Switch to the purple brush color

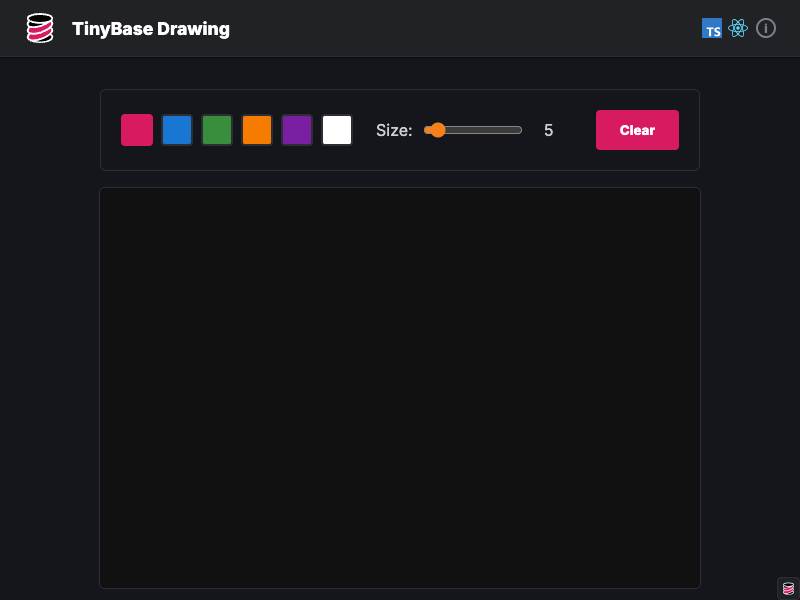coord(297,130)
